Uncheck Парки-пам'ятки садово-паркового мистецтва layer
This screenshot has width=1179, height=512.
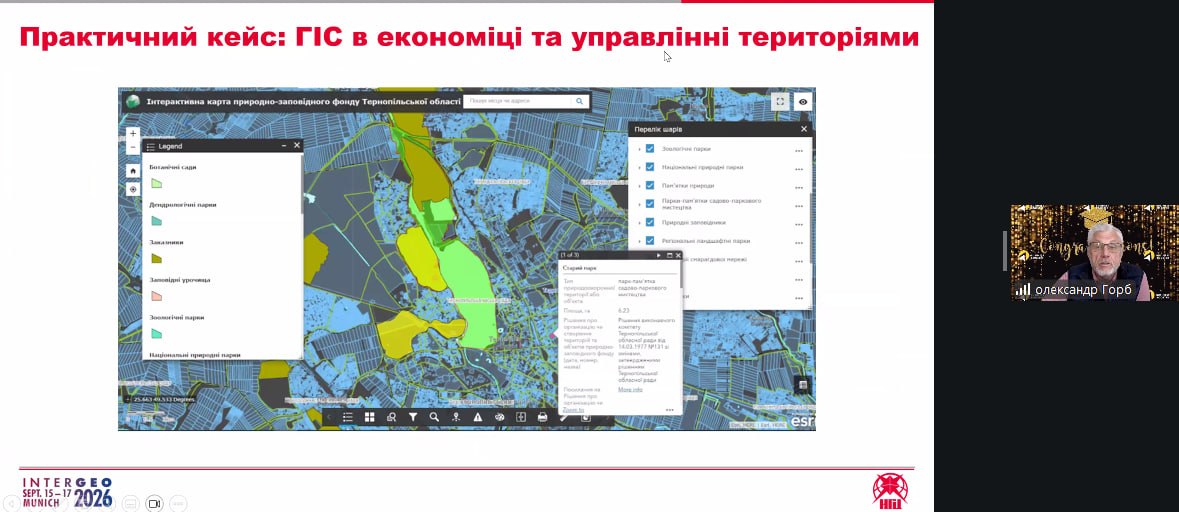pos(650,204)
